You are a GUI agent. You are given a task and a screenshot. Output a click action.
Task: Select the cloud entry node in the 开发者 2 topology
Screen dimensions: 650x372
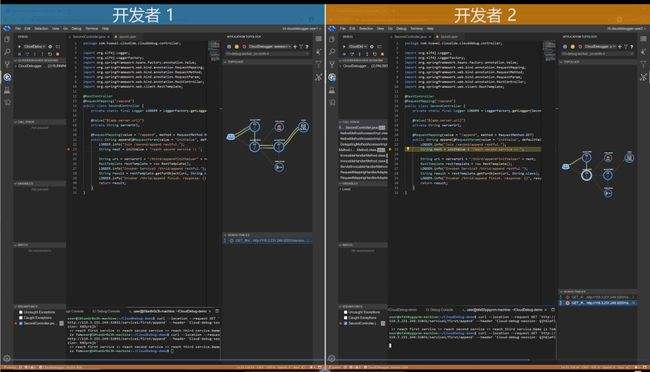[x=565, y=166]
